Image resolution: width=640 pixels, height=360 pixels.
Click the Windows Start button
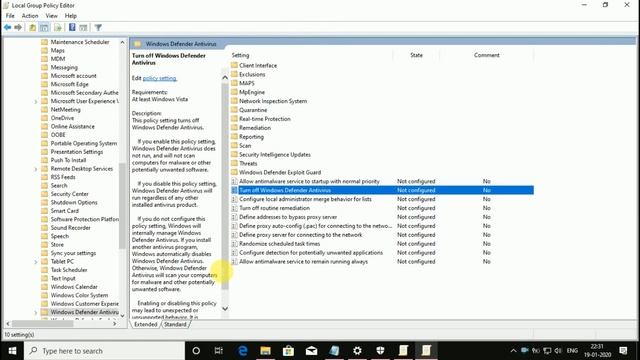pyautogui.click(x=12, y=350)
